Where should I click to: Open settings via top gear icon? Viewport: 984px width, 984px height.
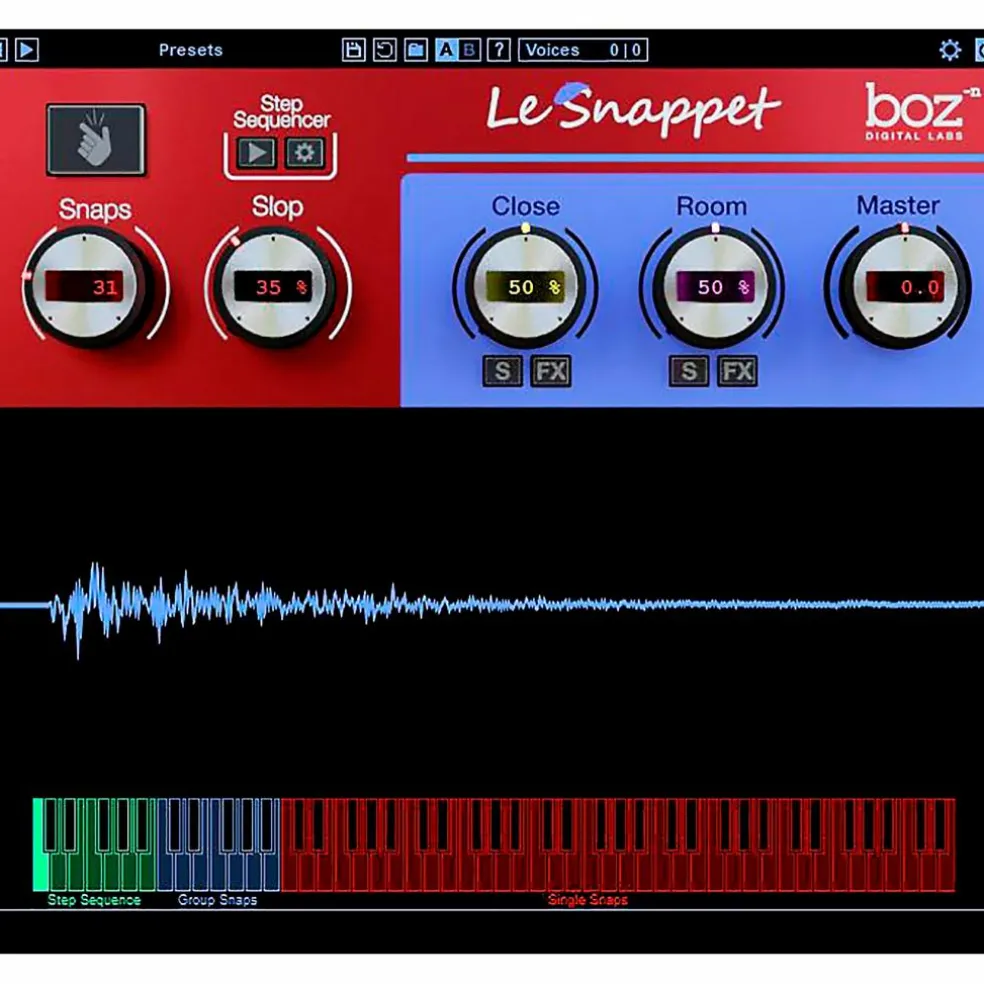point(949,50)
